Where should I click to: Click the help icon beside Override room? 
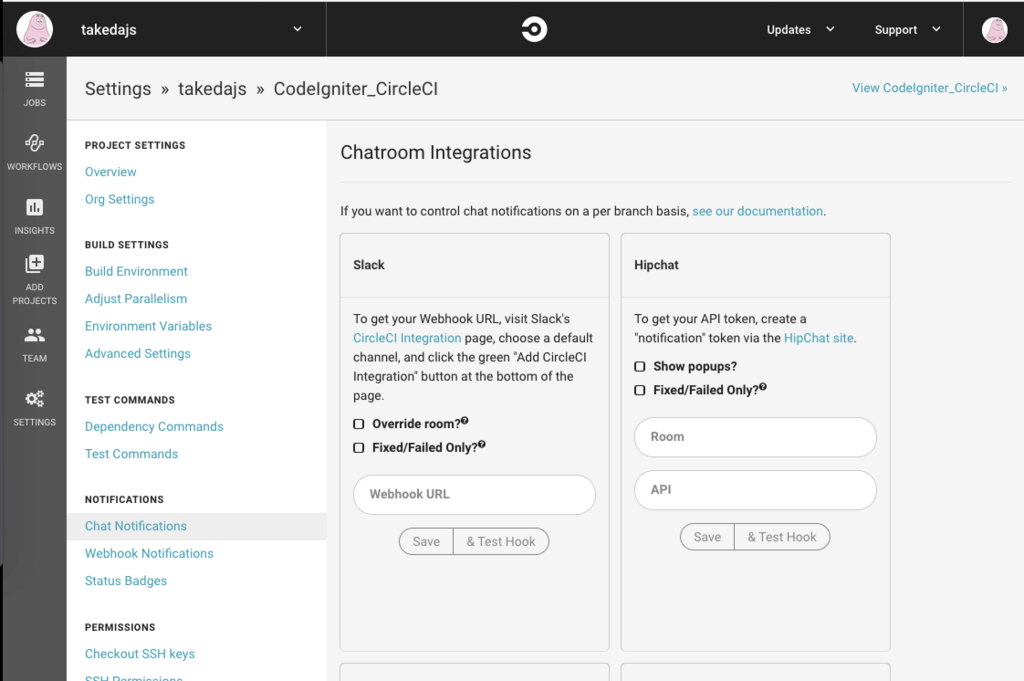click(x=465, y=420)
